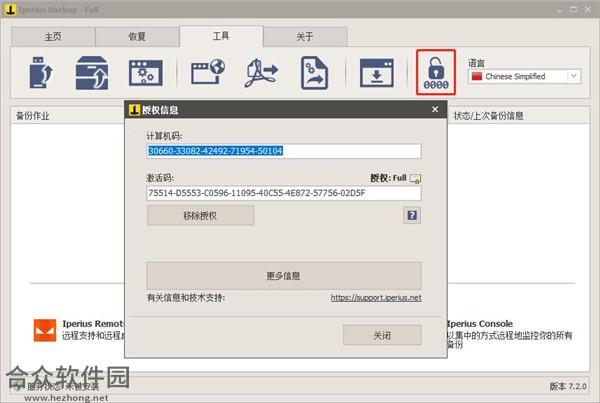This screenshot has width=600, height=403.
Task: Open the window with gears settings icon
Action: coord(145,73)
